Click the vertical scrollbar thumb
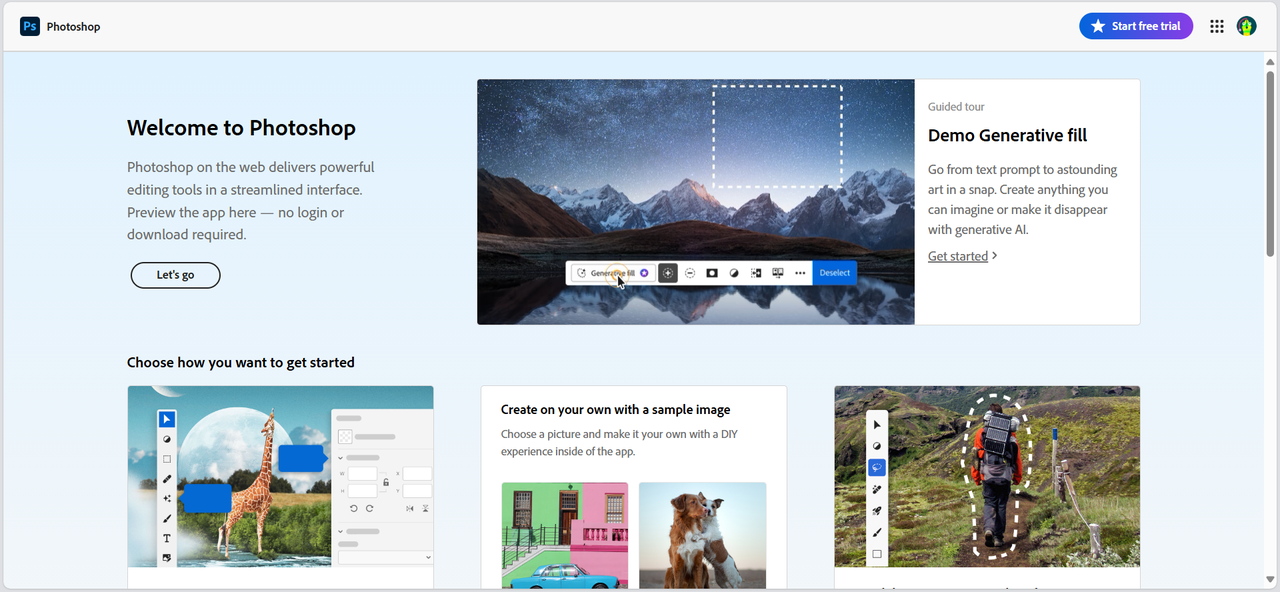This screenshot has height=592, width=1280. pos(1271,163)
